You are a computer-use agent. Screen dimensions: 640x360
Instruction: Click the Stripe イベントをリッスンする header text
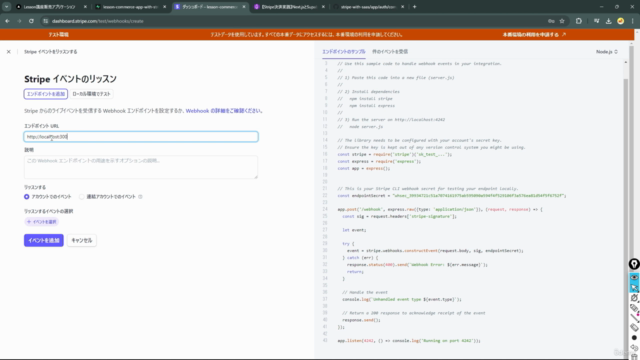click(x=51, y=52)
